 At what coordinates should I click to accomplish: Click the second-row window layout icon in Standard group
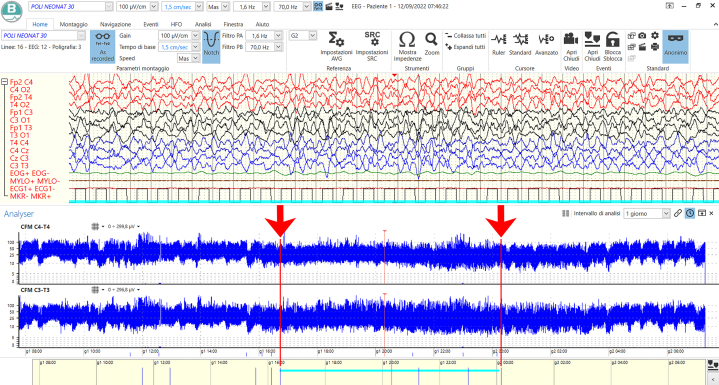pyautogui.click(x=631, y=46)
